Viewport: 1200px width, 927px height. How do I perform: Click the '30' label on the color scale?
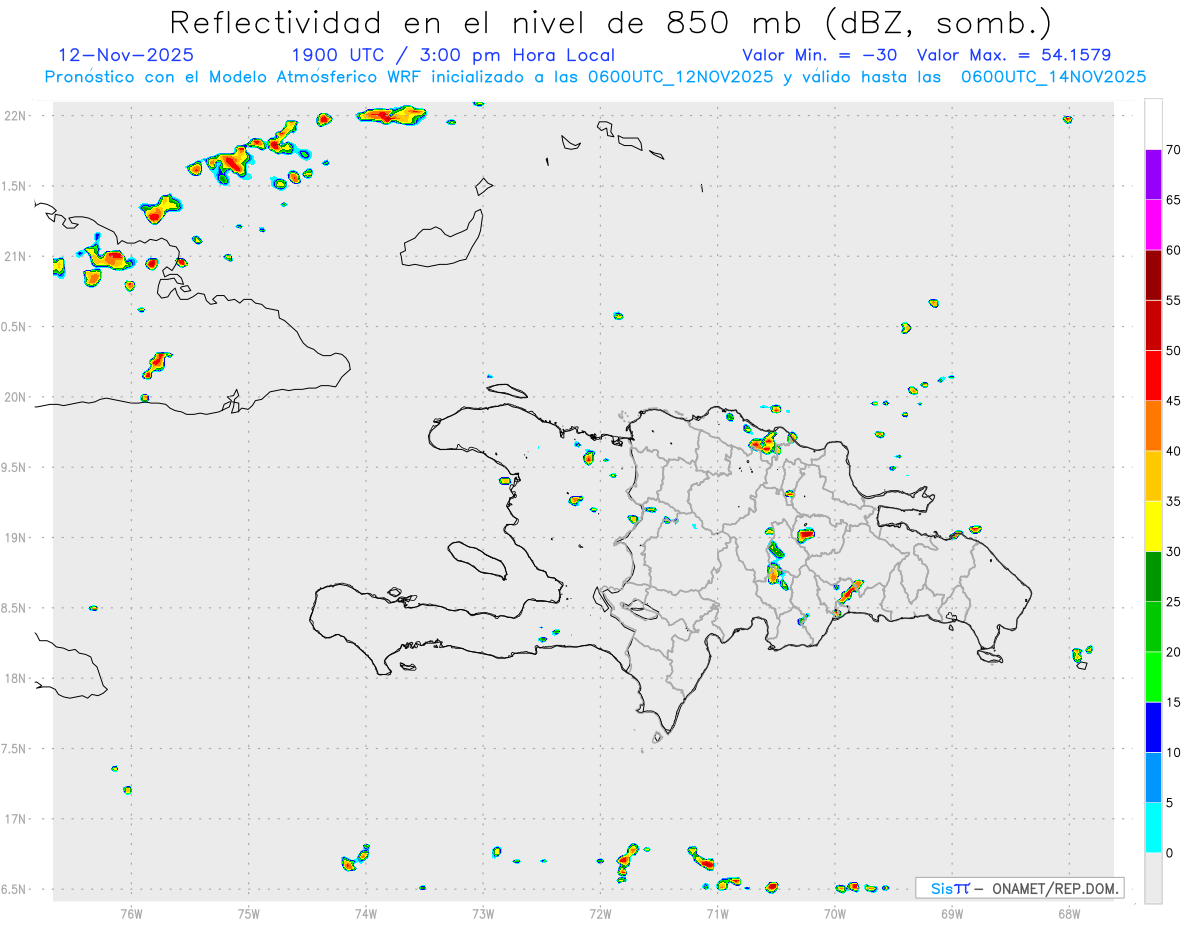pos(1173,552)
